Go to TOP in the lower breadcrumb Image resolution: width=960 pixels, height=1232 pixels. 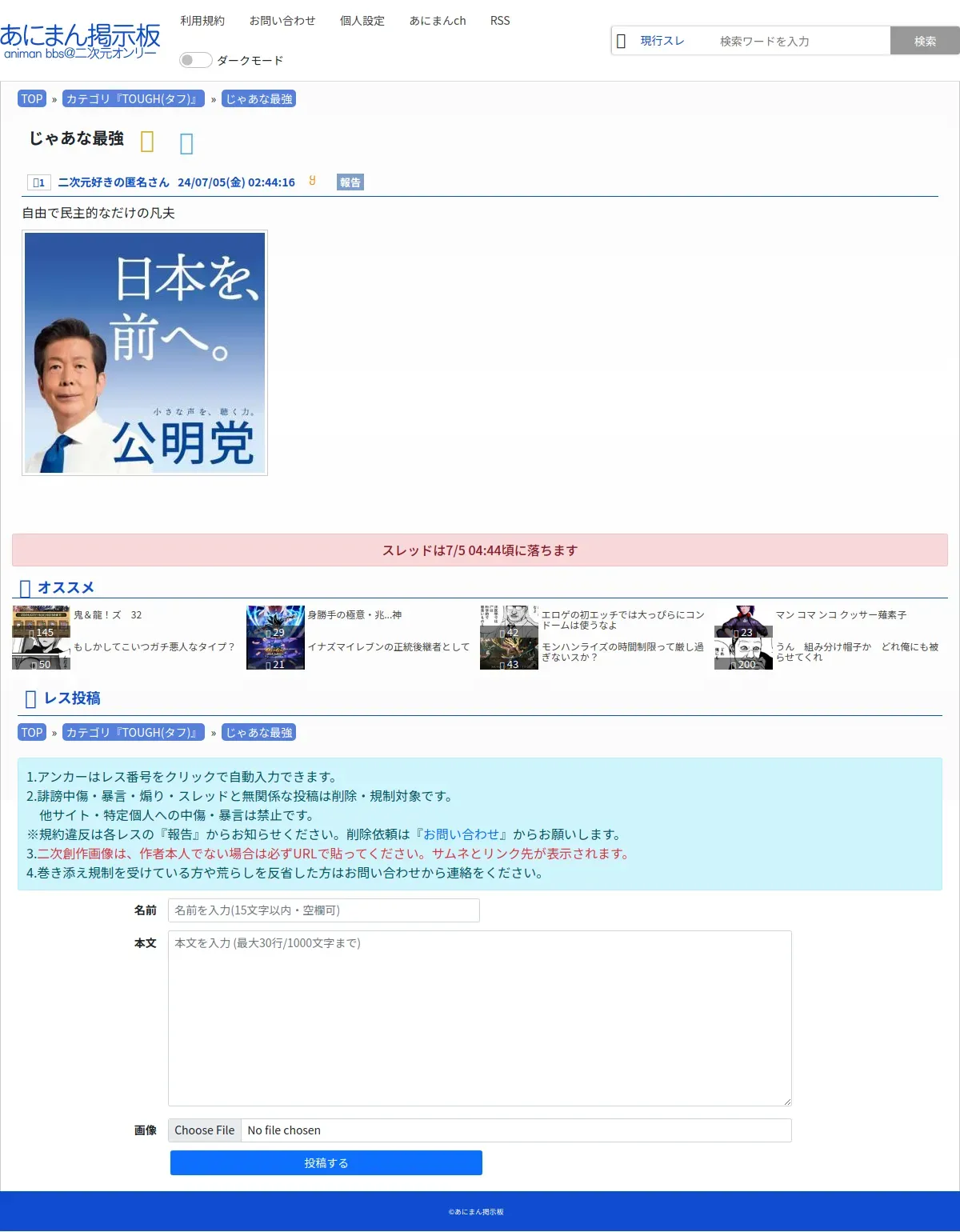32,733
